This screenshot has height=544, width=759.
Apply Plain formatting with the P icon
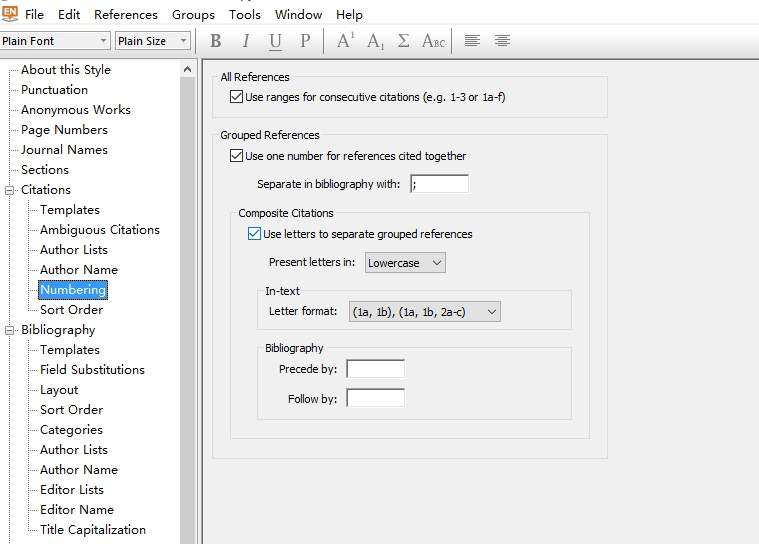305,41
